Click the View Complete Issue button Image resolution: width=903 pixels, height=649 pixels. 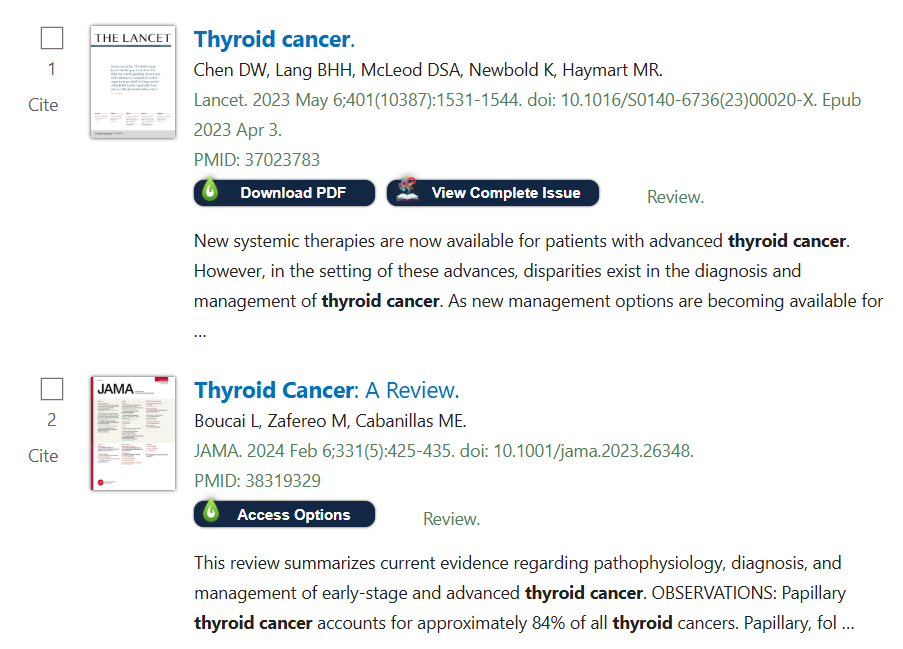click(493, 193)
